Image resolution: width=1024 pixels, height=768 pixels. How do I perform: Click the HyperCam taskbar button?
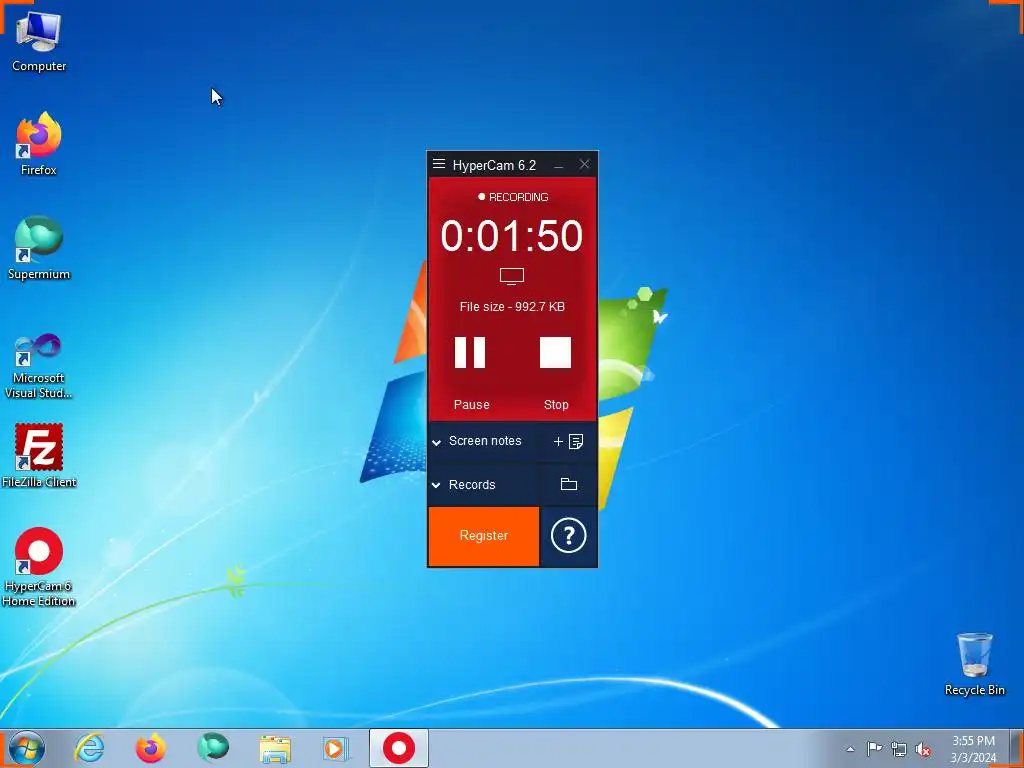tap(399, 748)
